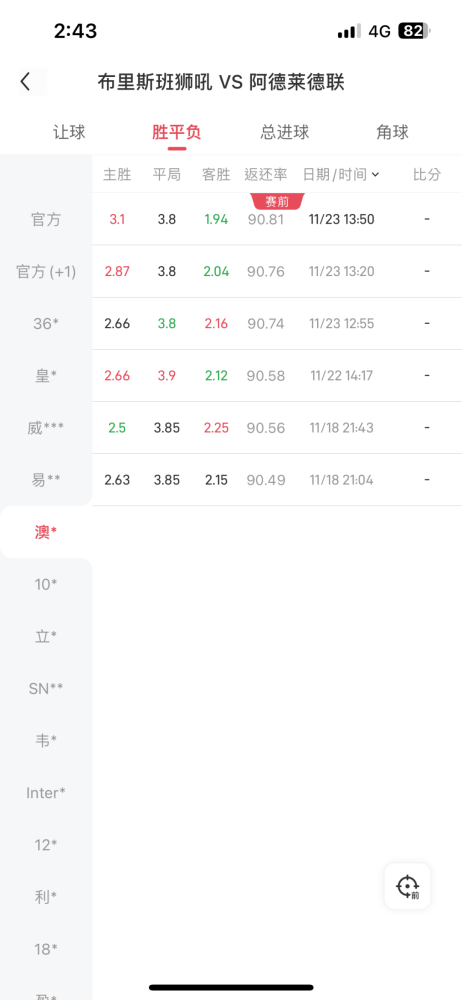
Task: Tap the 赛前 red badge
Action: tap(278, 202)
